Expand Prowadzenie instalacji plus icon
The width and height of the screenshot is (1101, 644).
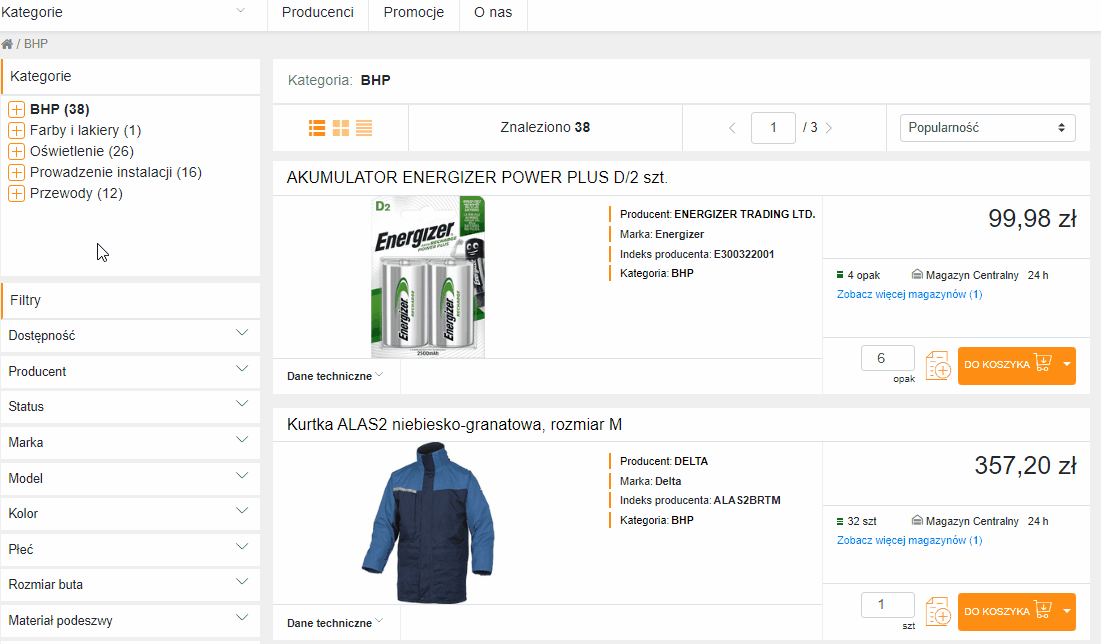click(16, 173)
